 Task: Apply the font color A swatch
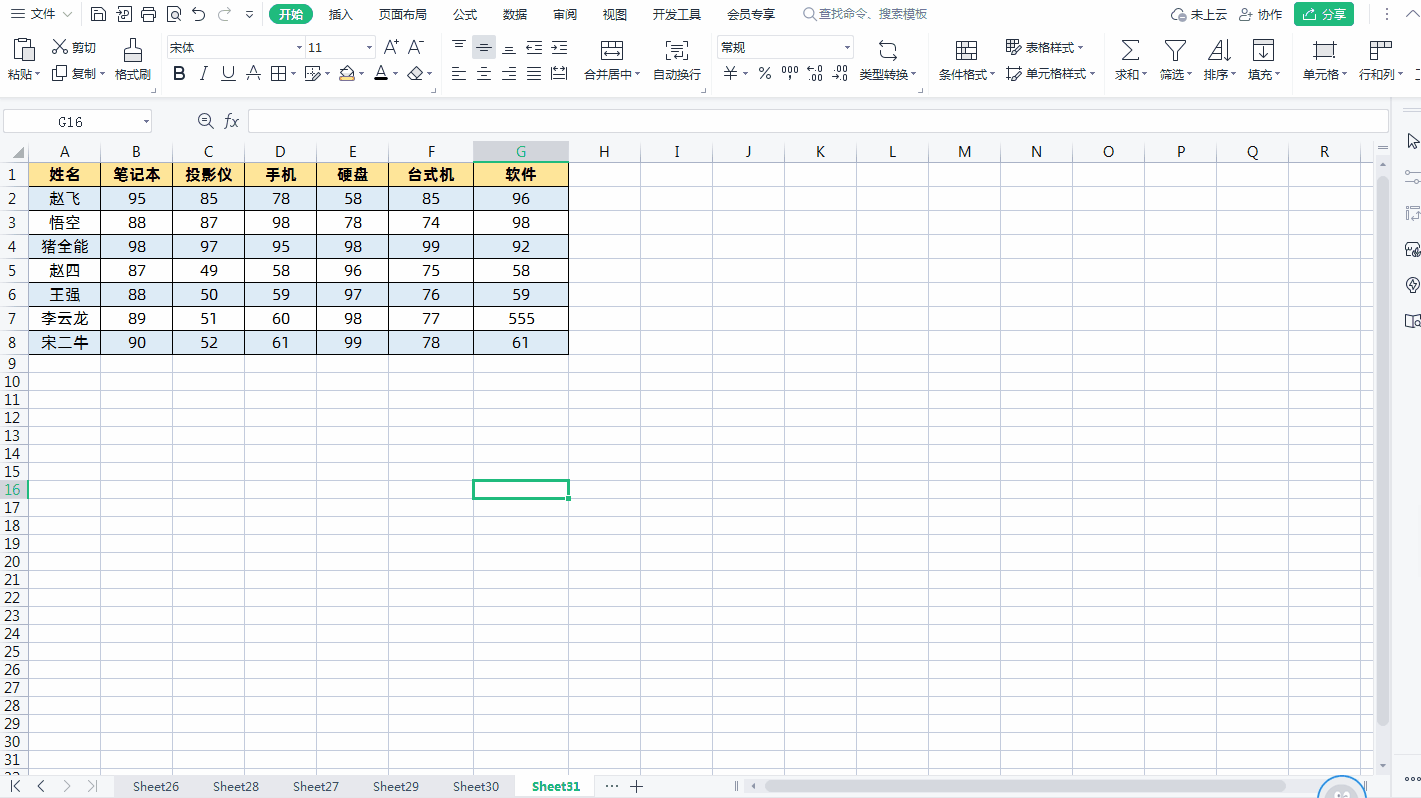point(381,73)
